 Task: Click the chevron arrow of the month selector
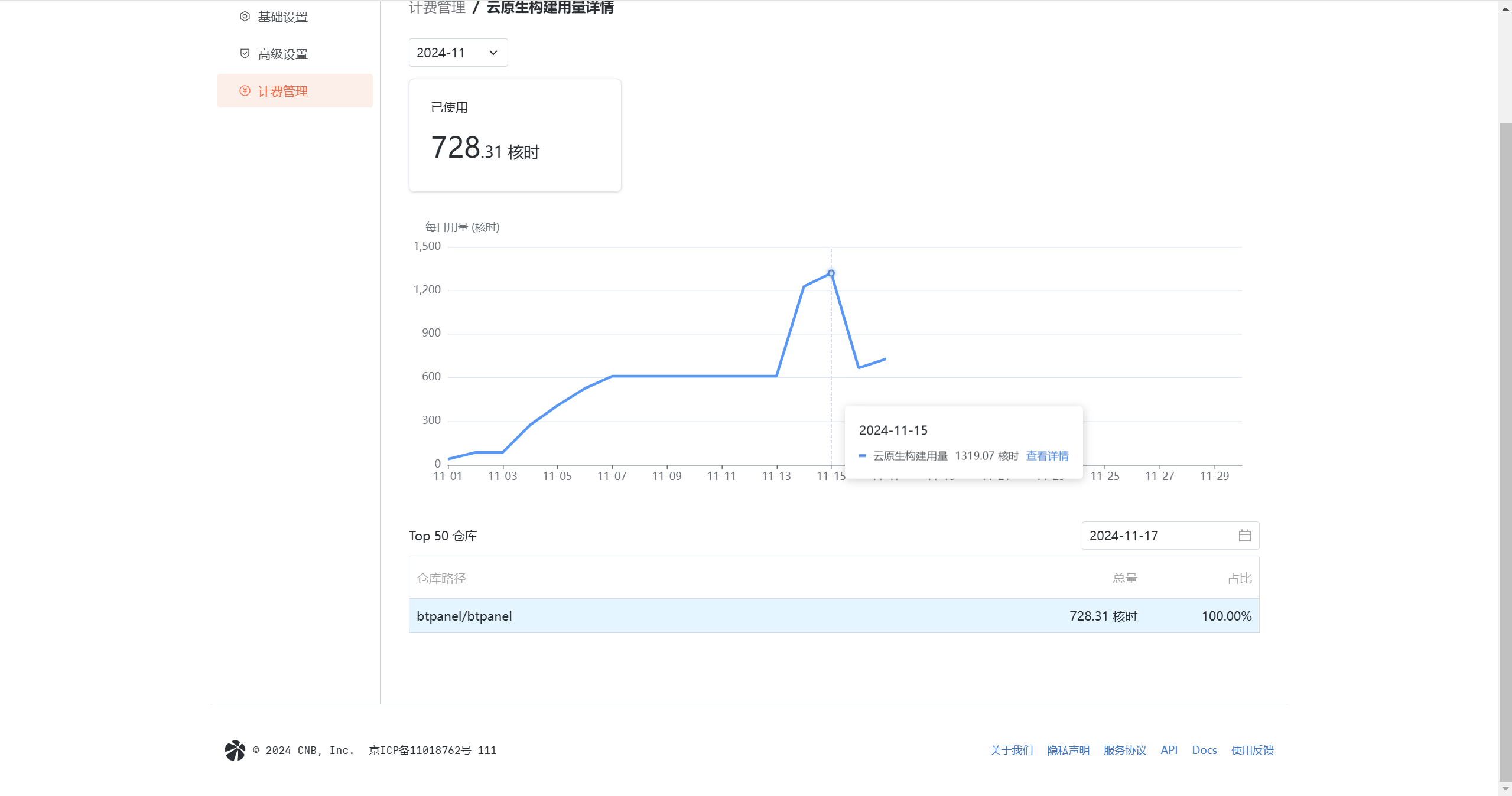[x=493, y=53]
